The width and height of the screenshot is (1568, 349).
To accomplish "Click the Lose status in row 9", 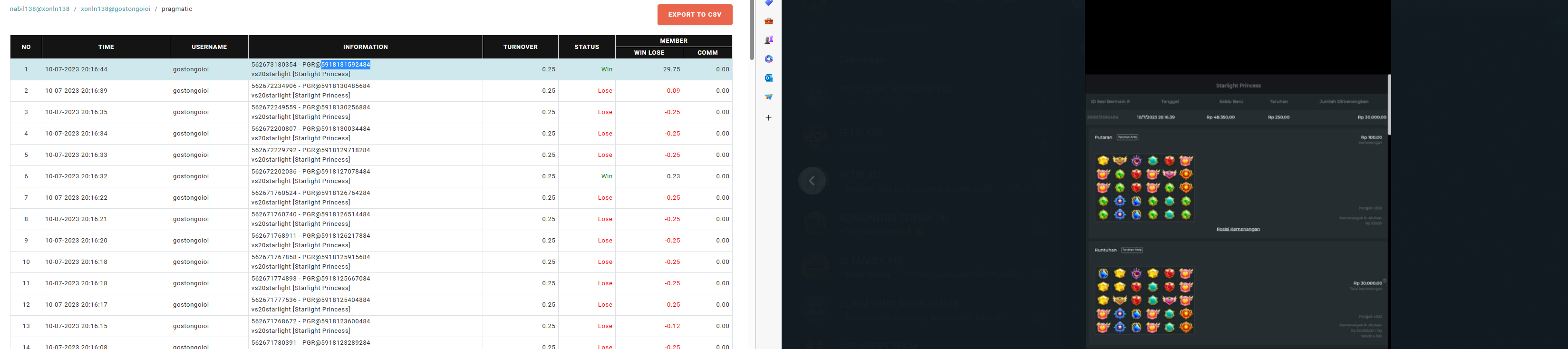I will pos(605,241).
